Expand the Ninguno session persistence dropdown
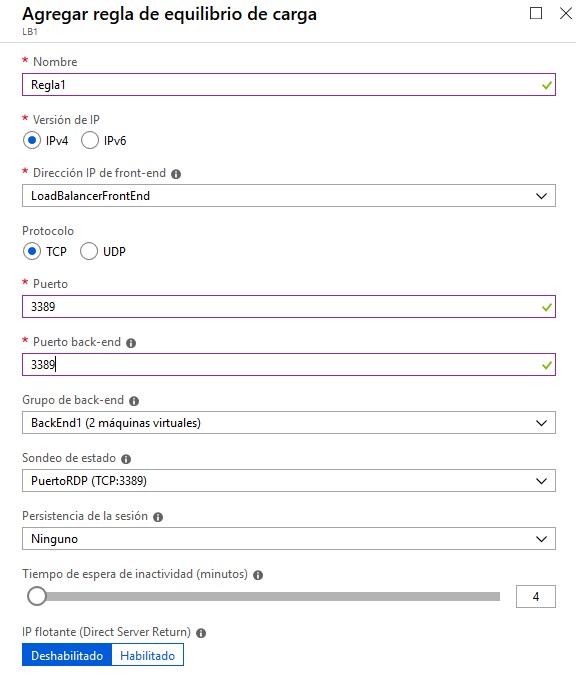 [x=289, y=539]
